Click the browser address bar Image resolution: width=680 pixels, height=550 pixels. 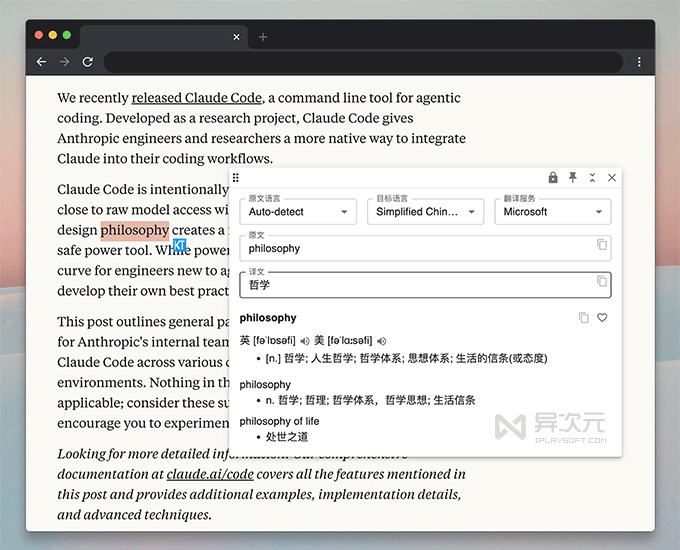[x=363, y=62]
